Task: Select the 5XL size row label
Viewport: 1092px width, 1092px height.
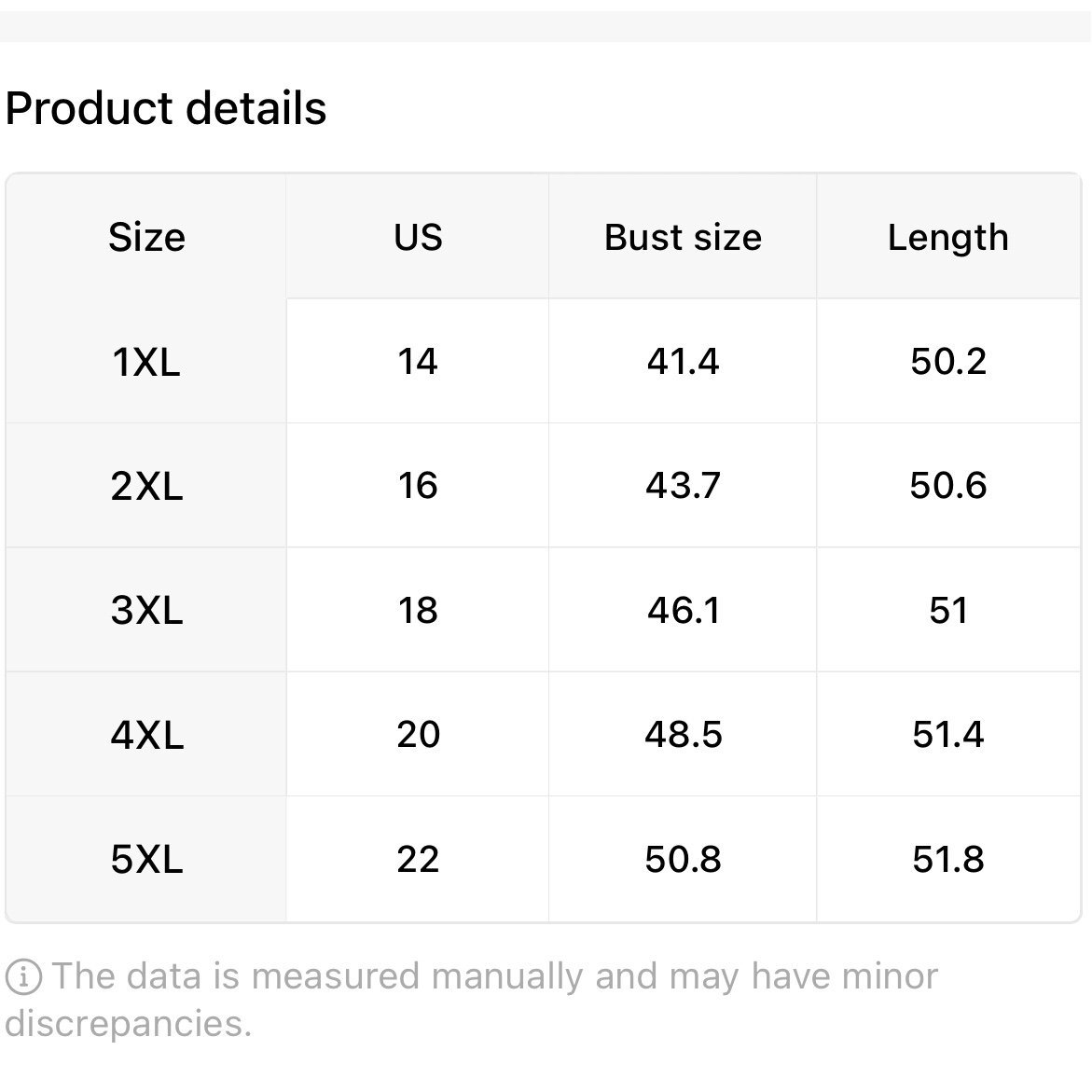Action: [146, 859]
